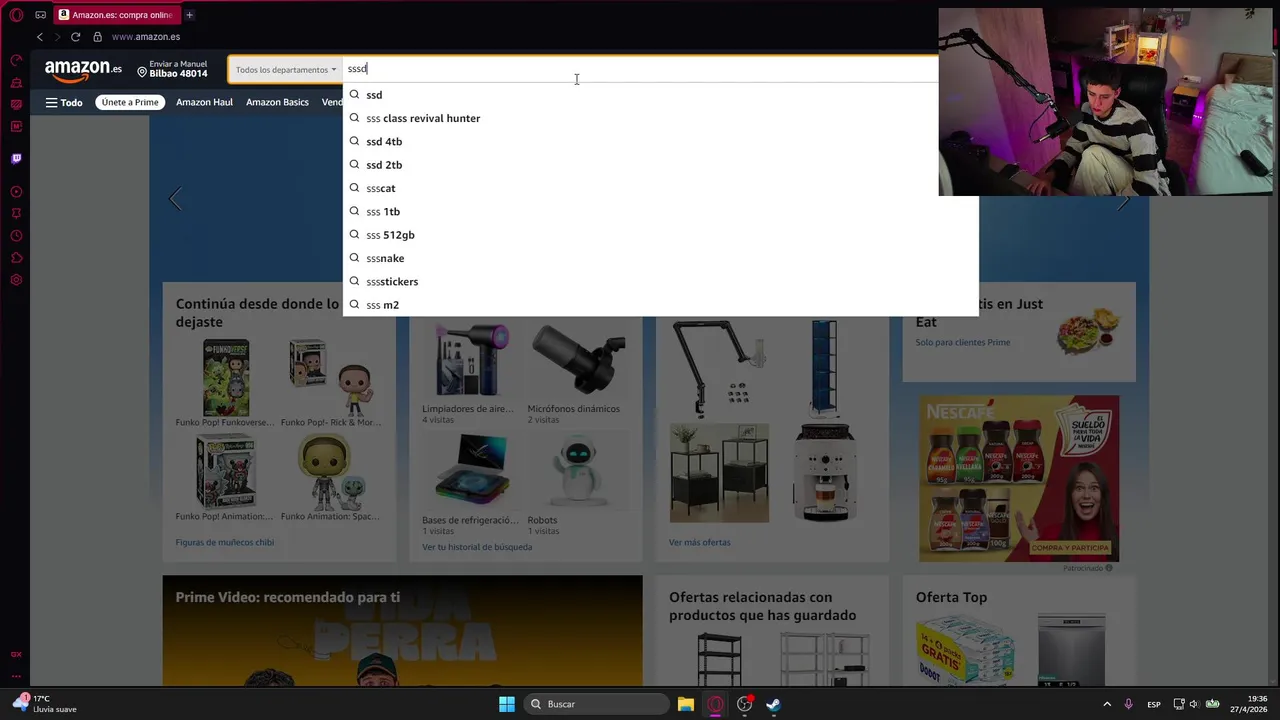Screen dimensions: 1280x720
Task: Open Amazon Basics in navigation bar
Action: pyautogui.click(x=277, y=102)
